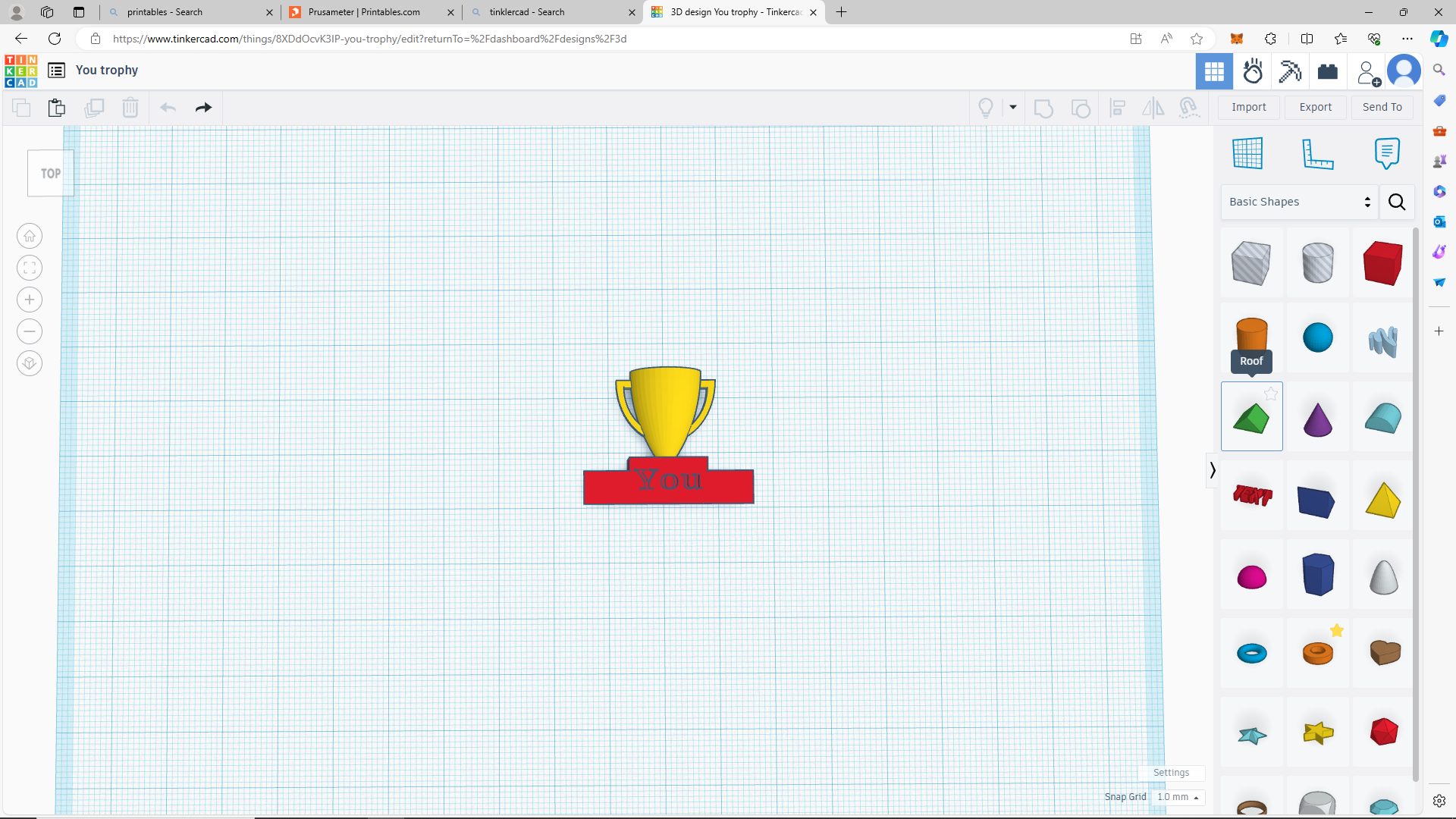The width and height of the screenshot is (1456, 819).
Task: Open the Settings button
Action: coord(1171,773)
